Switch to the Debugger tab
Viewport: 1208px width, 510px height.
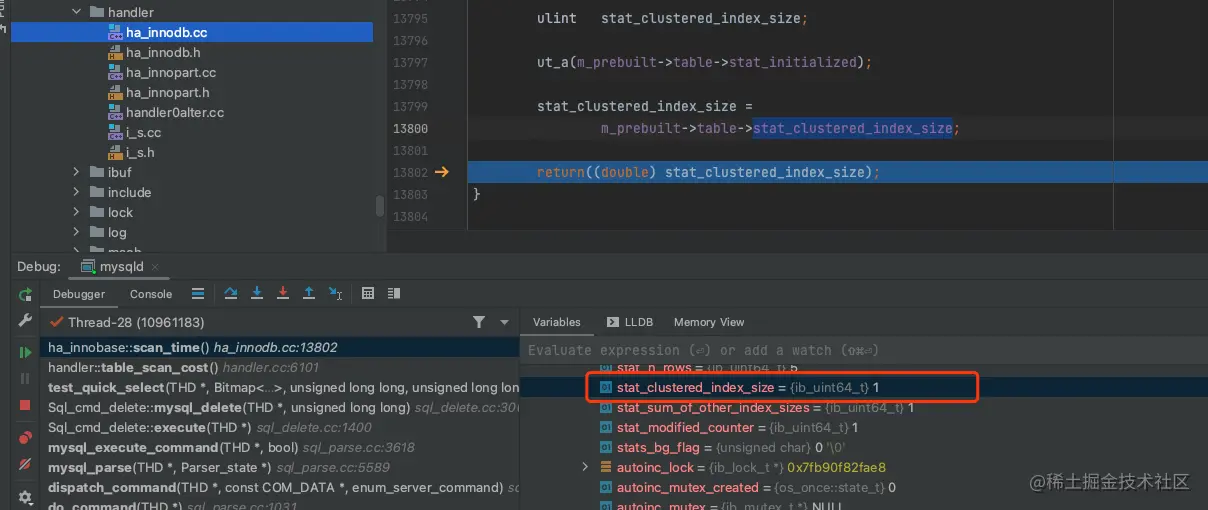coord(79,294)
